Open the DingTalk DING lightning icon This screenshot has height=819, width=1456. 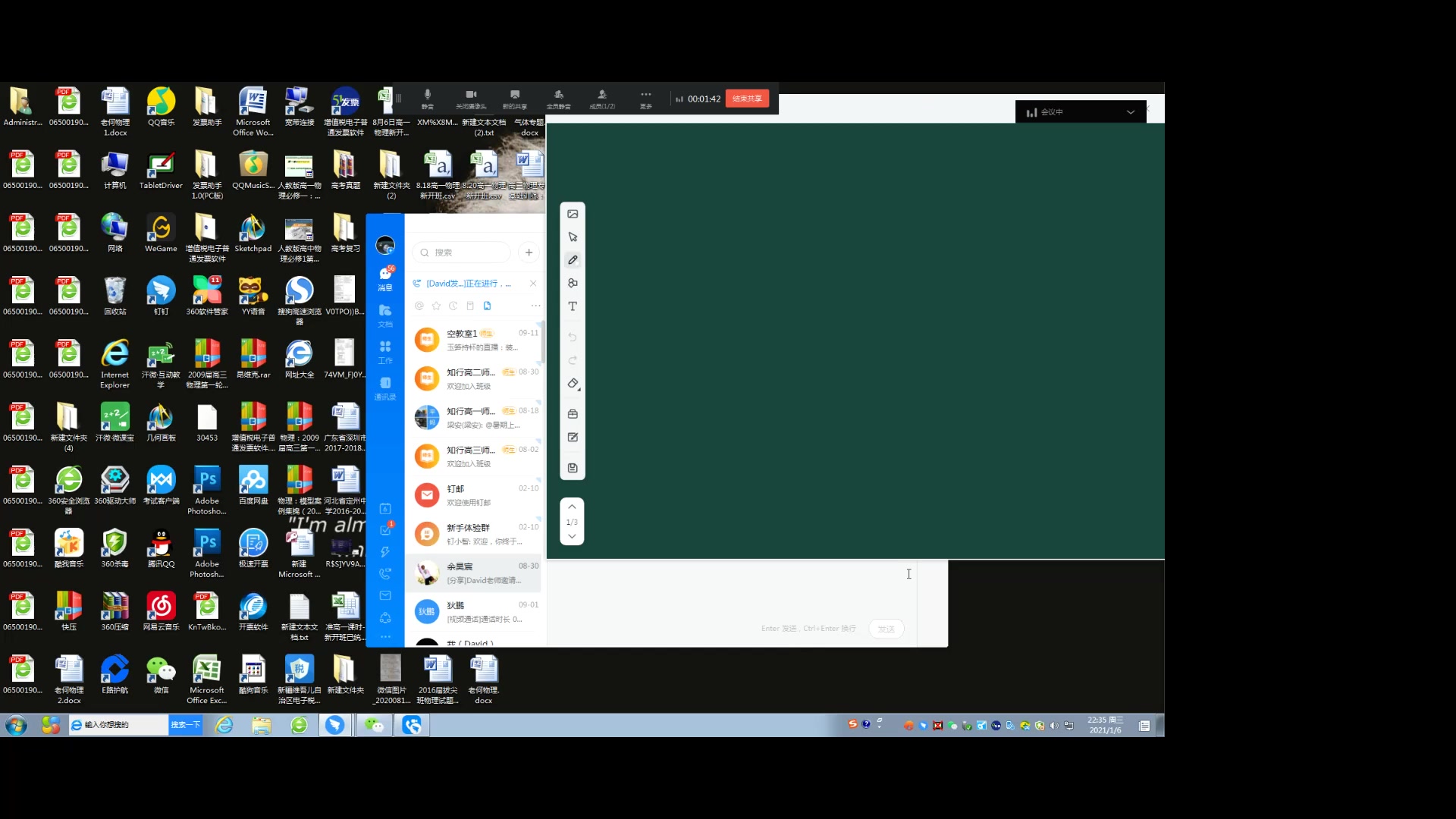click(x=385, y=552)
